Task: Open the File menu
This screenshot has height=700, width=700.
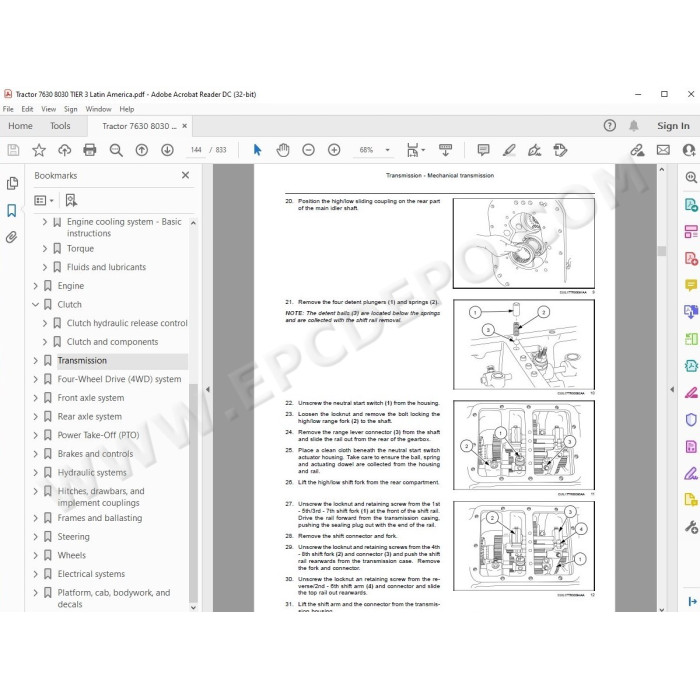Action: (8, 109)
